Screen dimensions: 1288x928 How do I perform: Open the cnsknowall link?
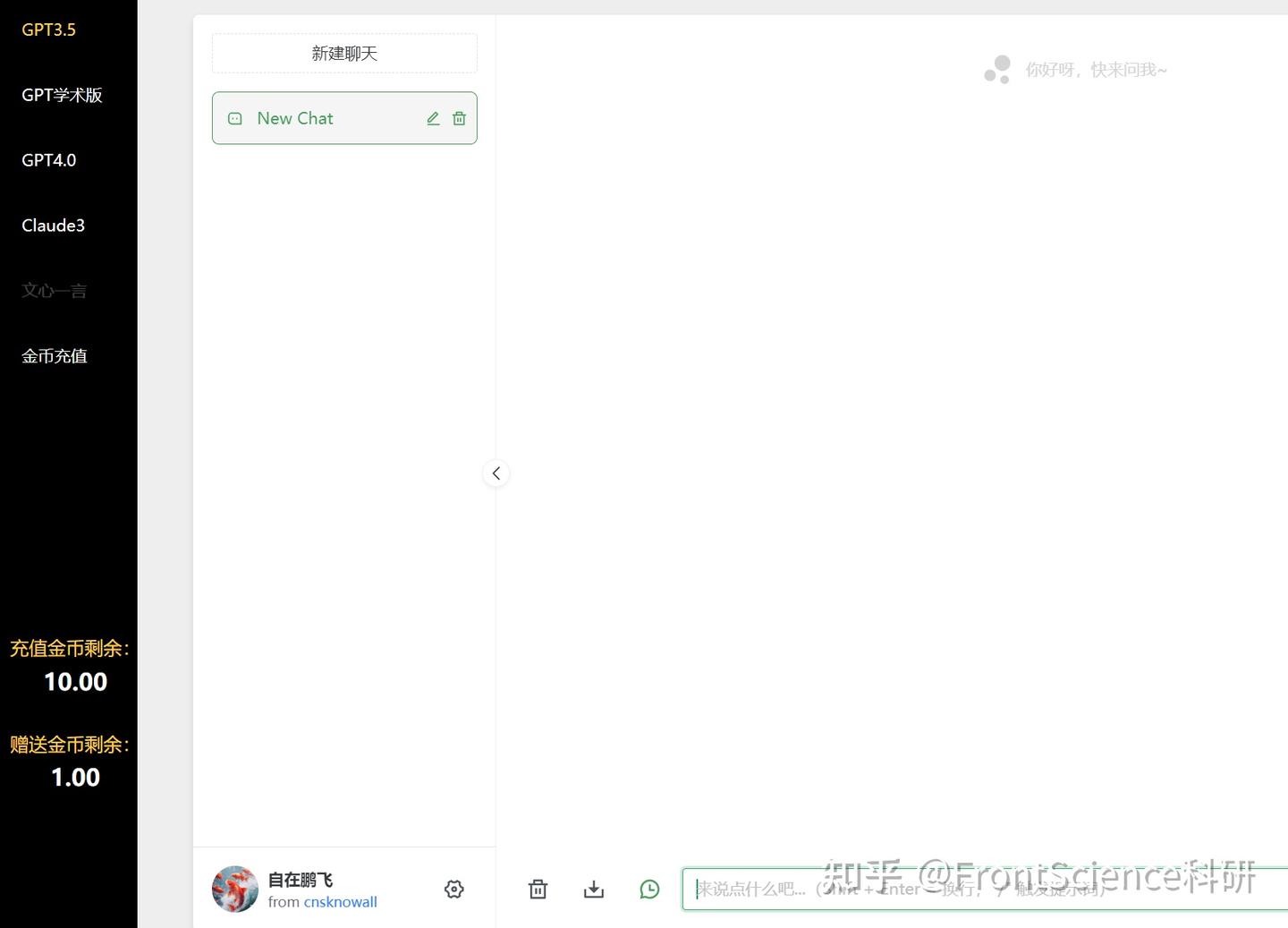pyautogui.click(x=341, y=902)
